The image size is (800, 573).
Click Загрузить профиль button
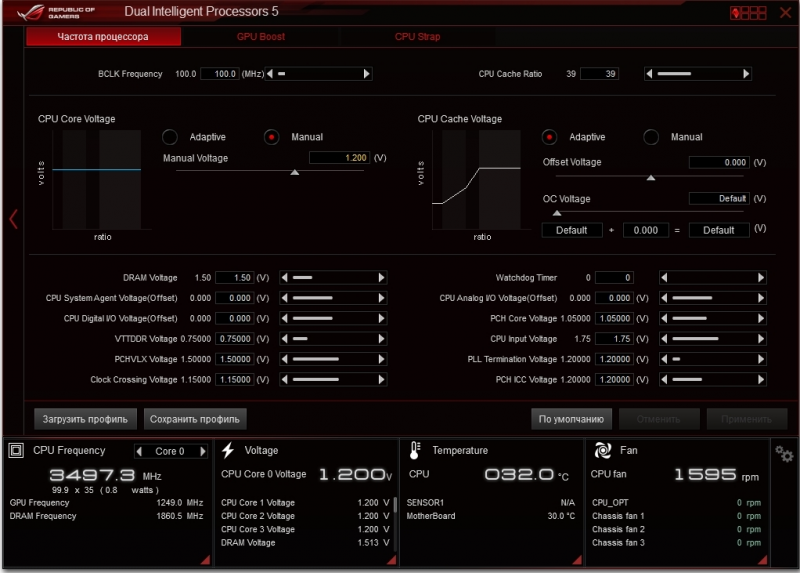click(x=85, y=419)
